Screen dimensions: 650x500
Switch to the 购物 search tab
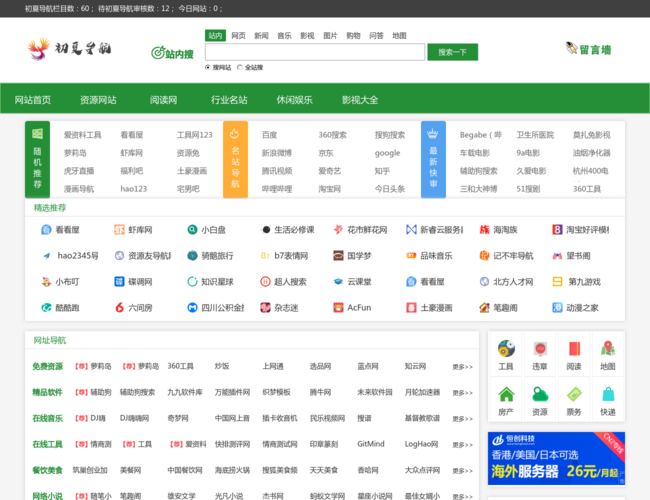(353, 36)
